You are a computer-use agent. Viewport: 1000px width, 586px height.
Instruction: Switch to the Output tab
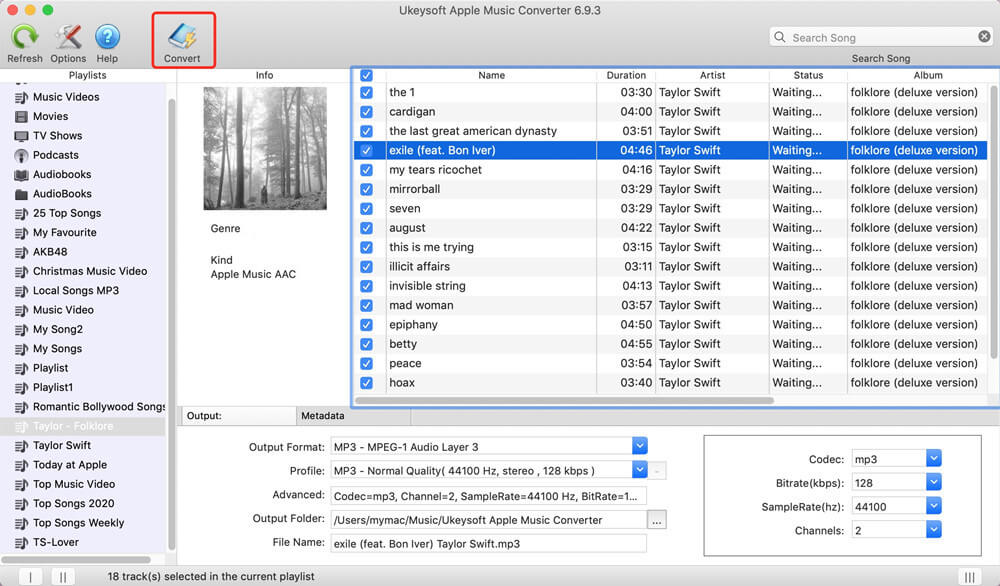point(239,416)
